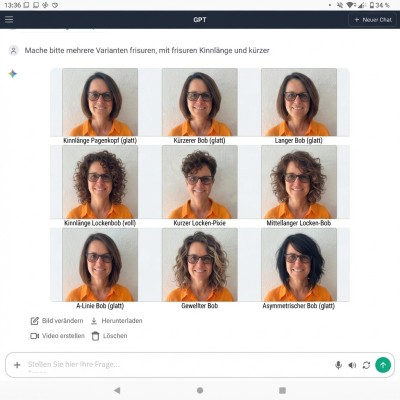The height and width of the screenshot is (400, 400).
Task: Click the colorful assistant sparkle icon
Action: pyautogui.click(x=13, y=74)
